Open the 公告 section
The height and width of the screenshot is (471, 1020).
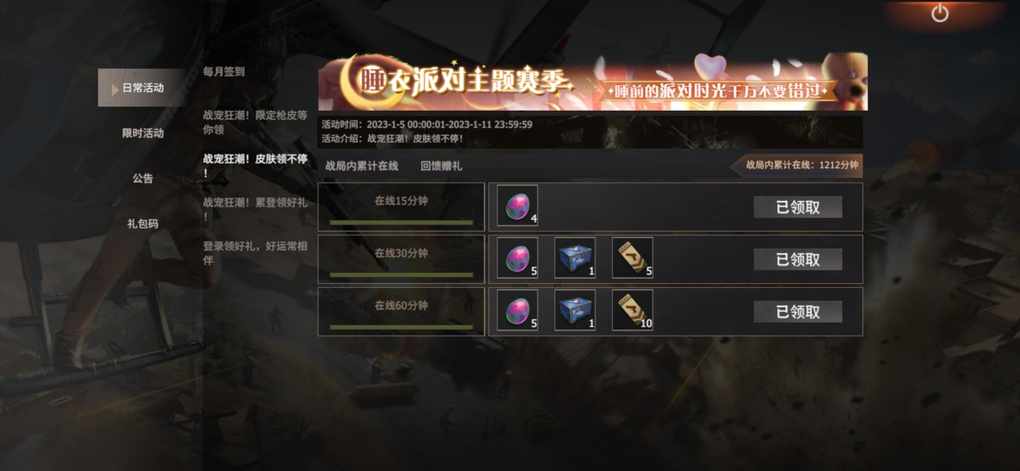tap(142, 178)
